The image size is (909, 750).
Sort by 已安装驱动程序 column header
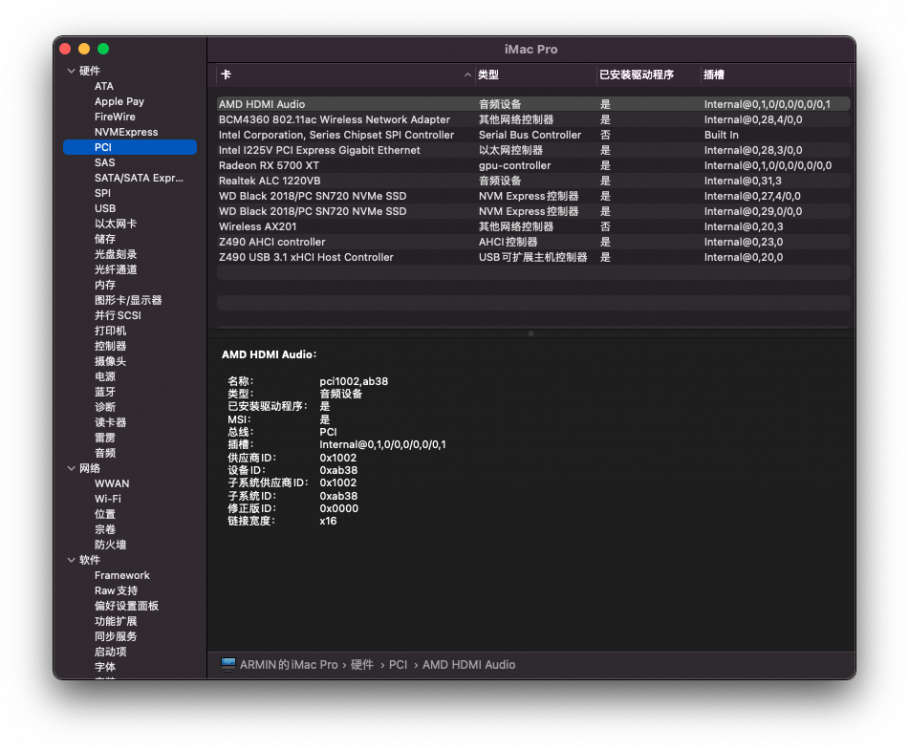point(648,75)
